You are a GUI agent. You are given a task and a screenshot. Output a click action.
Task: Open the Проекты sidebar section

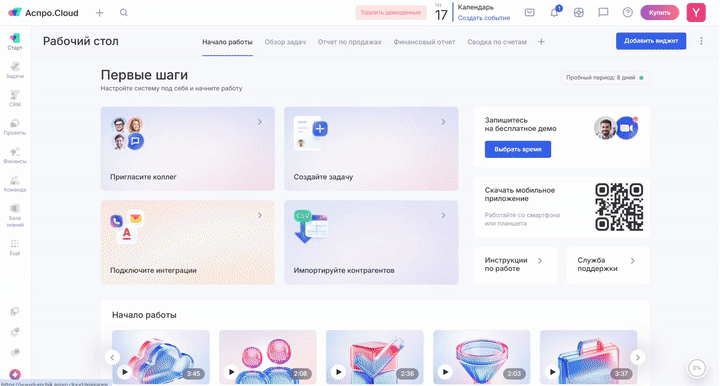(15, 127)
